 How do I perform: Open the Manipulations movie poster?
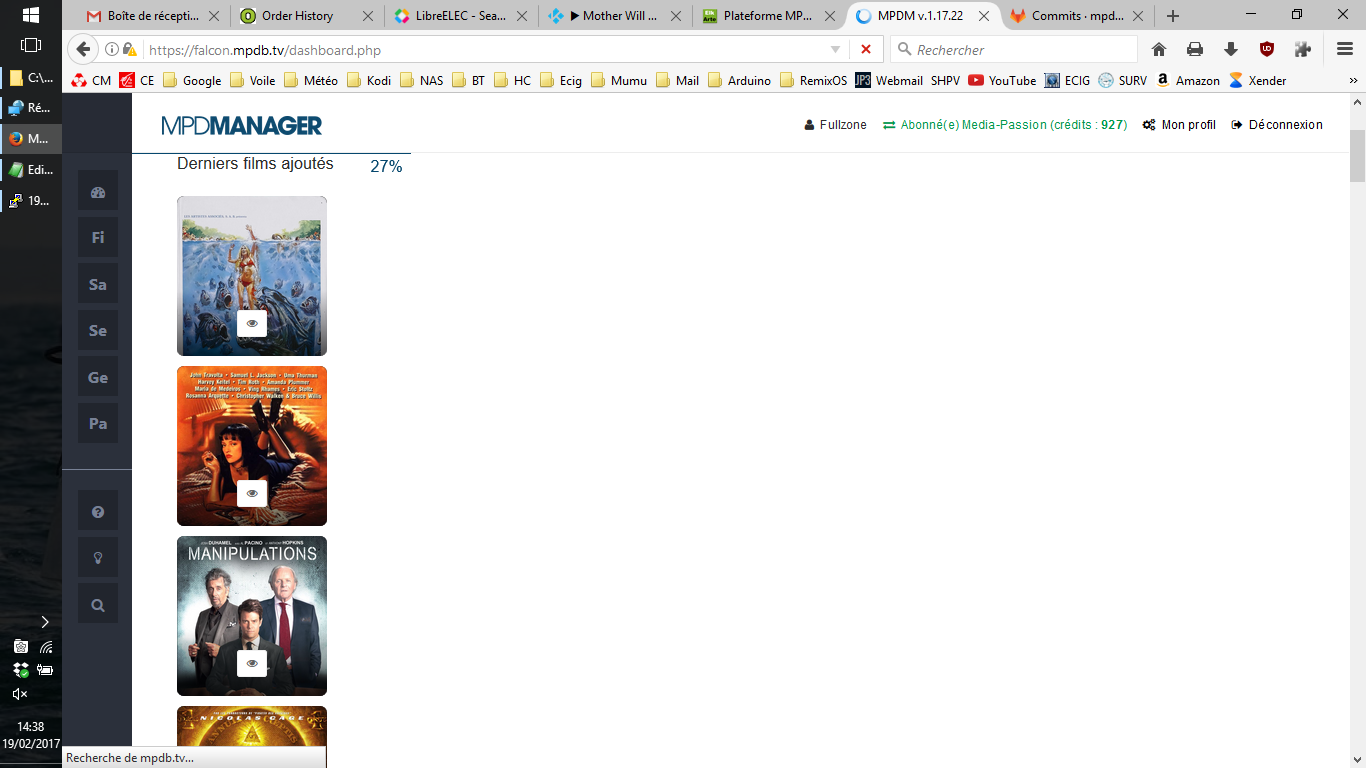point(252,616)
